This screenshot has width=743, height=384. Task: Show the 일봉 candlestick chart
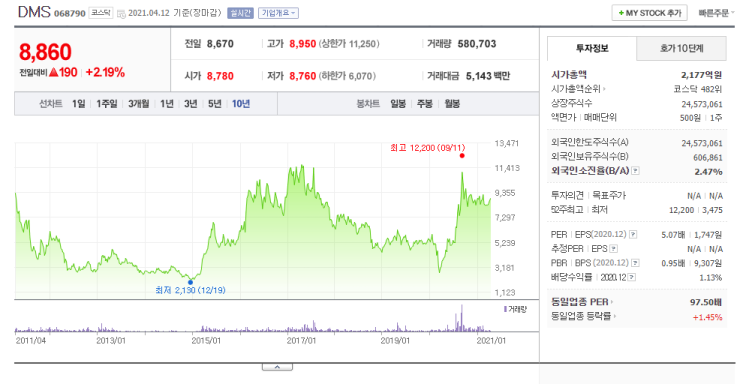(398, 104)
